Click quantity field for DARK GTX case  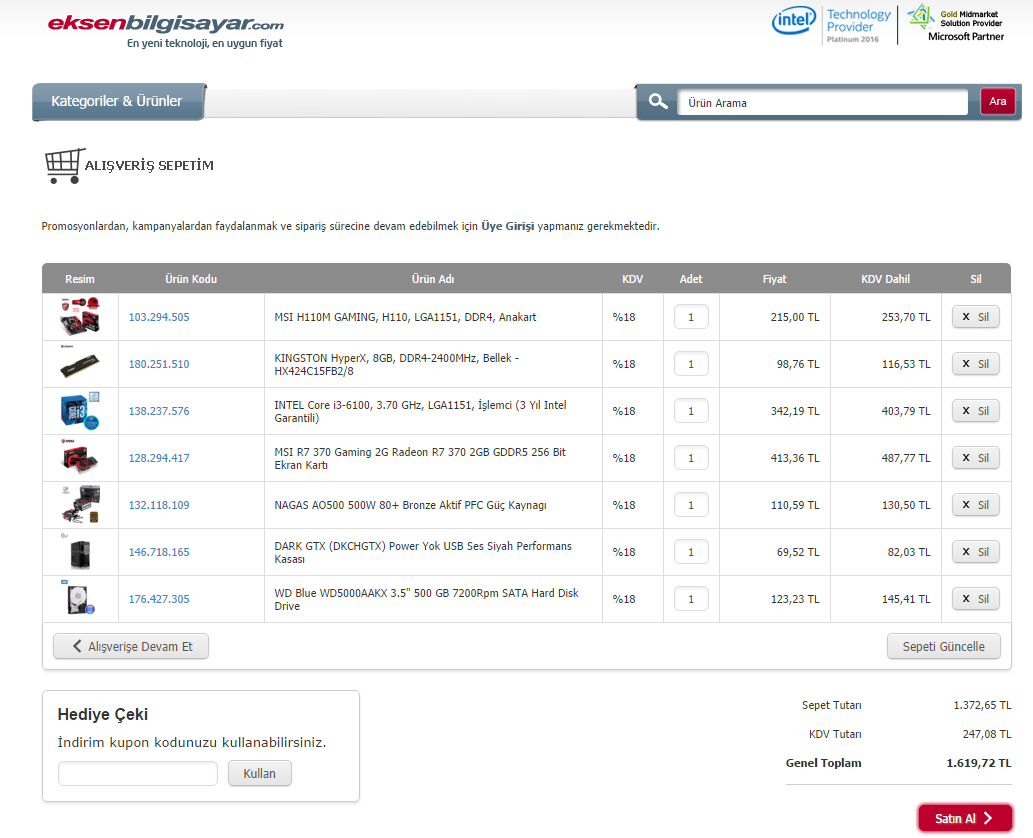tap(691, 552)
